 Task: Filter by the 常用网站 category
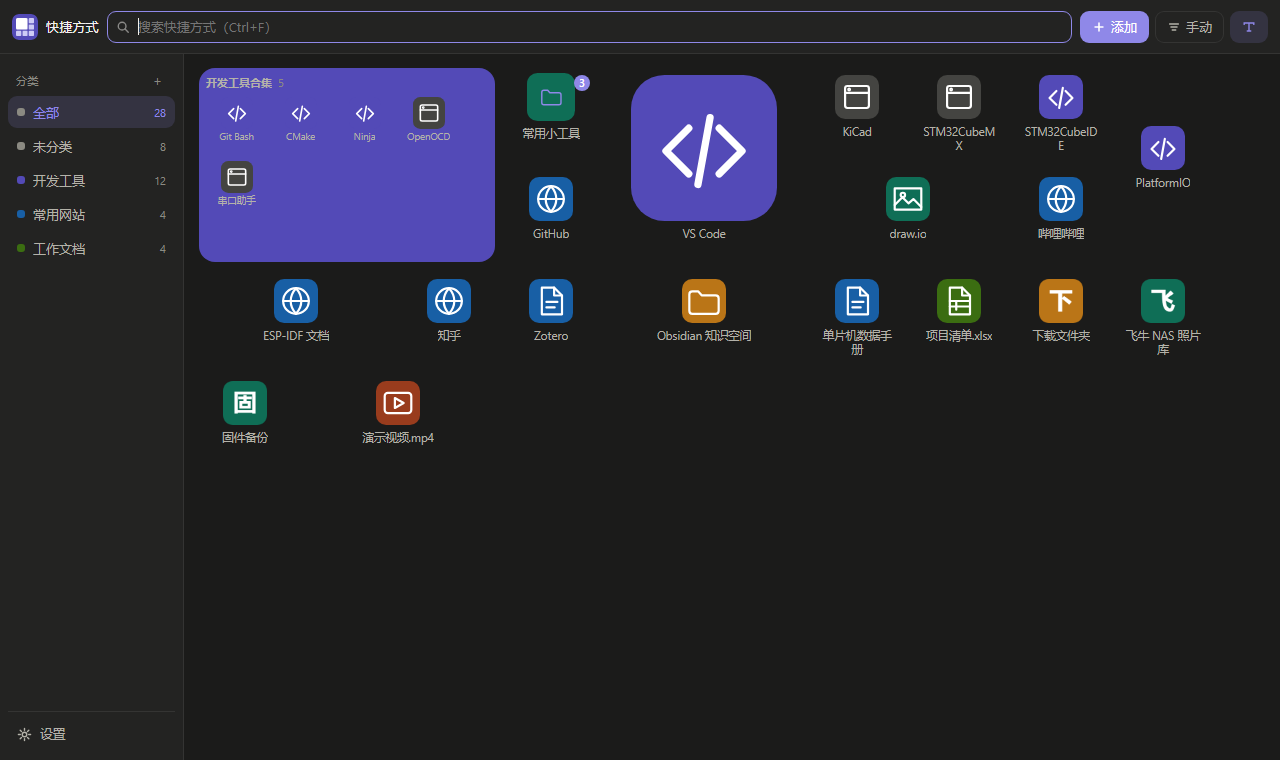[x=91, y=215]
